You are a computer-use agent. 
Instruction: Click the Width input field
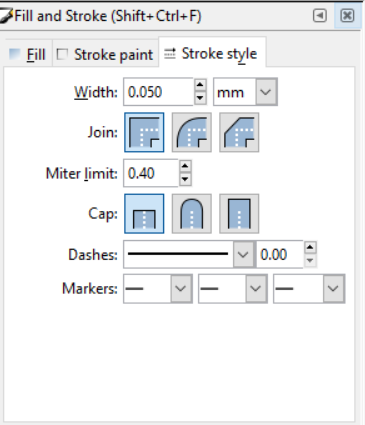point(158,92)
